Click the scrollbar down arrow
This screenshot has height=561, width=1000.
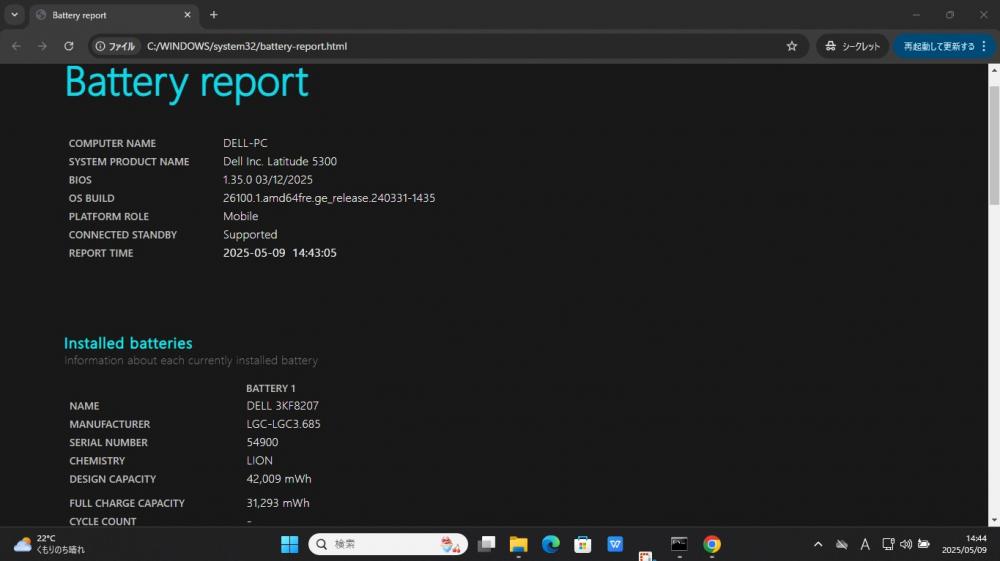(x=994, y=520)
